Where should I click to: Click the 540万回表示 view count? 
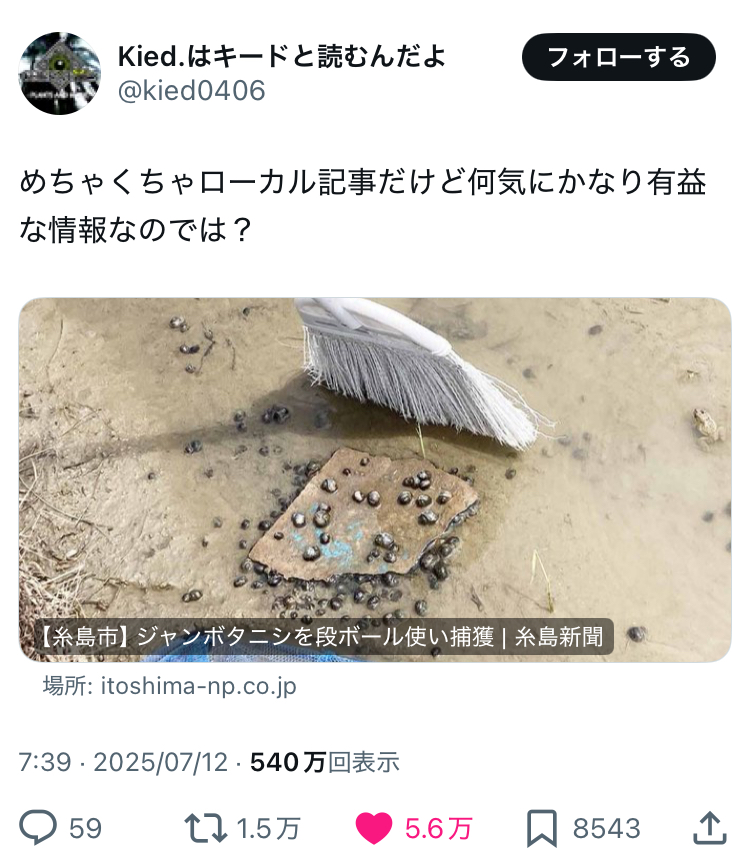click(325, 762)
